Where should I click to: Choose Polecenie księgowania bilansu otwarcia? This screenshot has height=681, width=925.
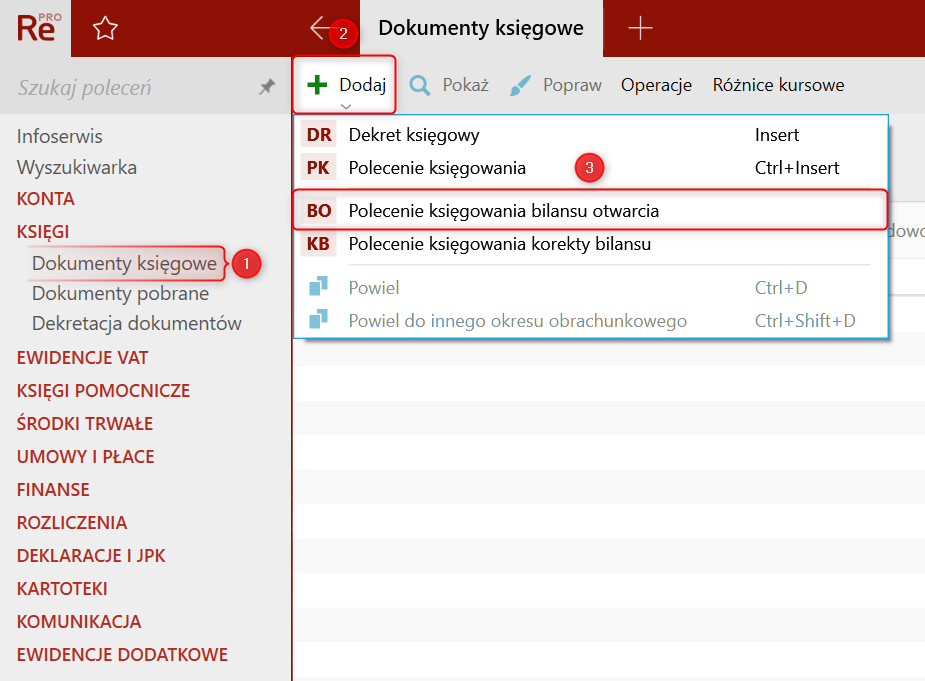tap(503, 211)
